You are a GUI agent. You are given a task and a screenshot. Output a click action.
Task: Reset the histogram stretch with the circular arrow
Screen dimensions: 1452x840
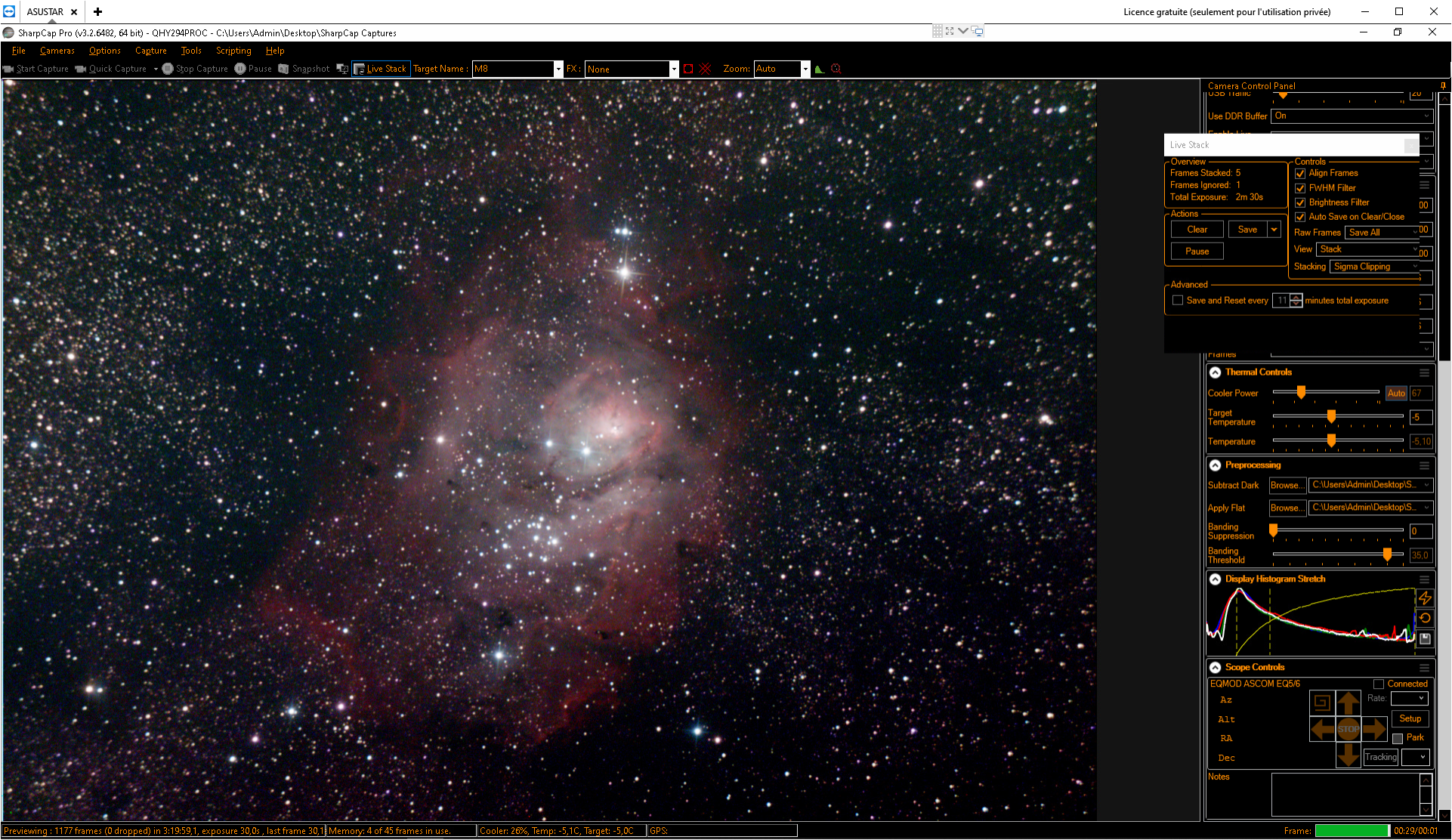coord(1425,619)
